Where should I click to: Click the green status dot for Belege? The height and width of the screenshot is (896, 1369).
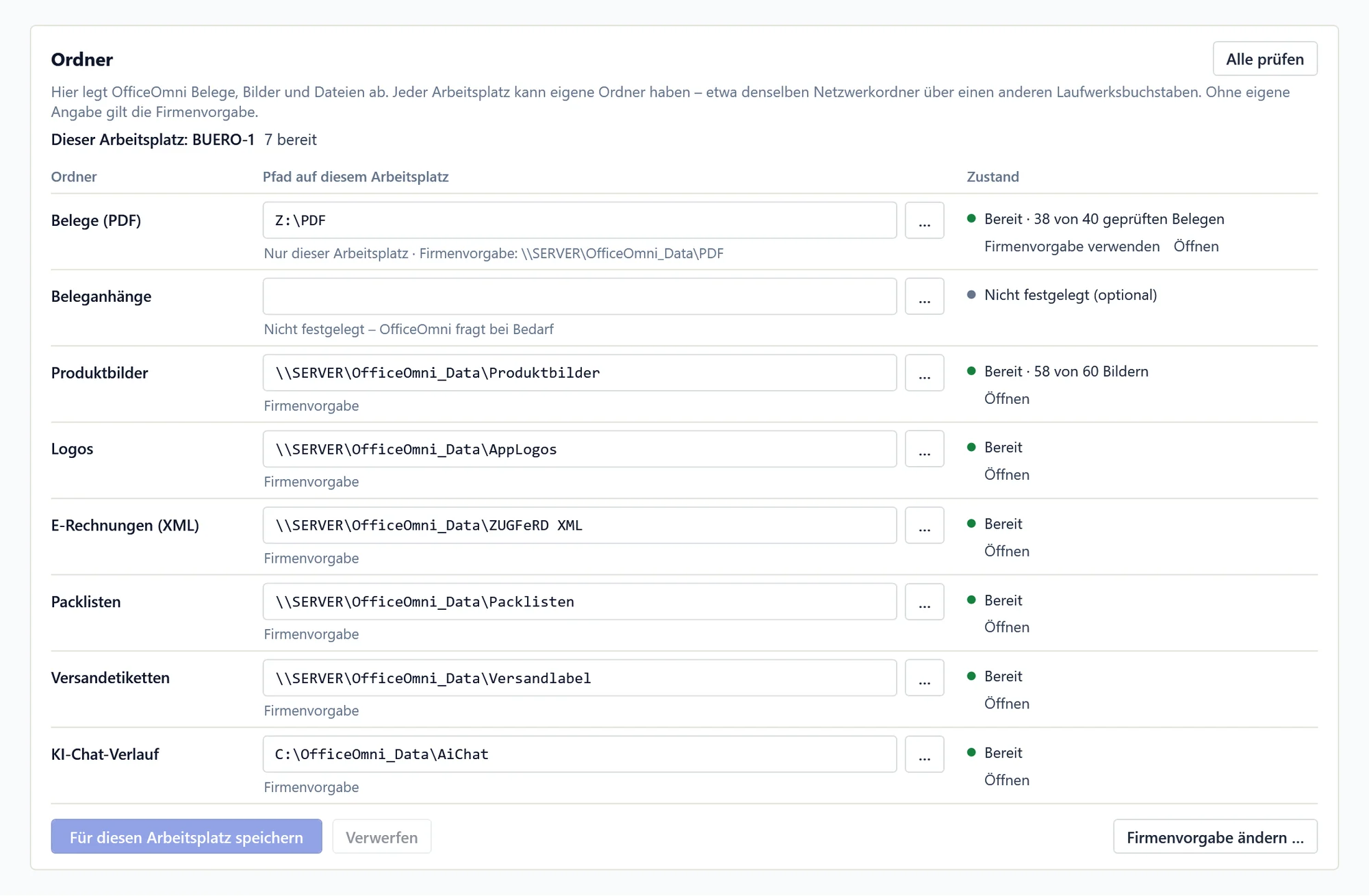971,218
